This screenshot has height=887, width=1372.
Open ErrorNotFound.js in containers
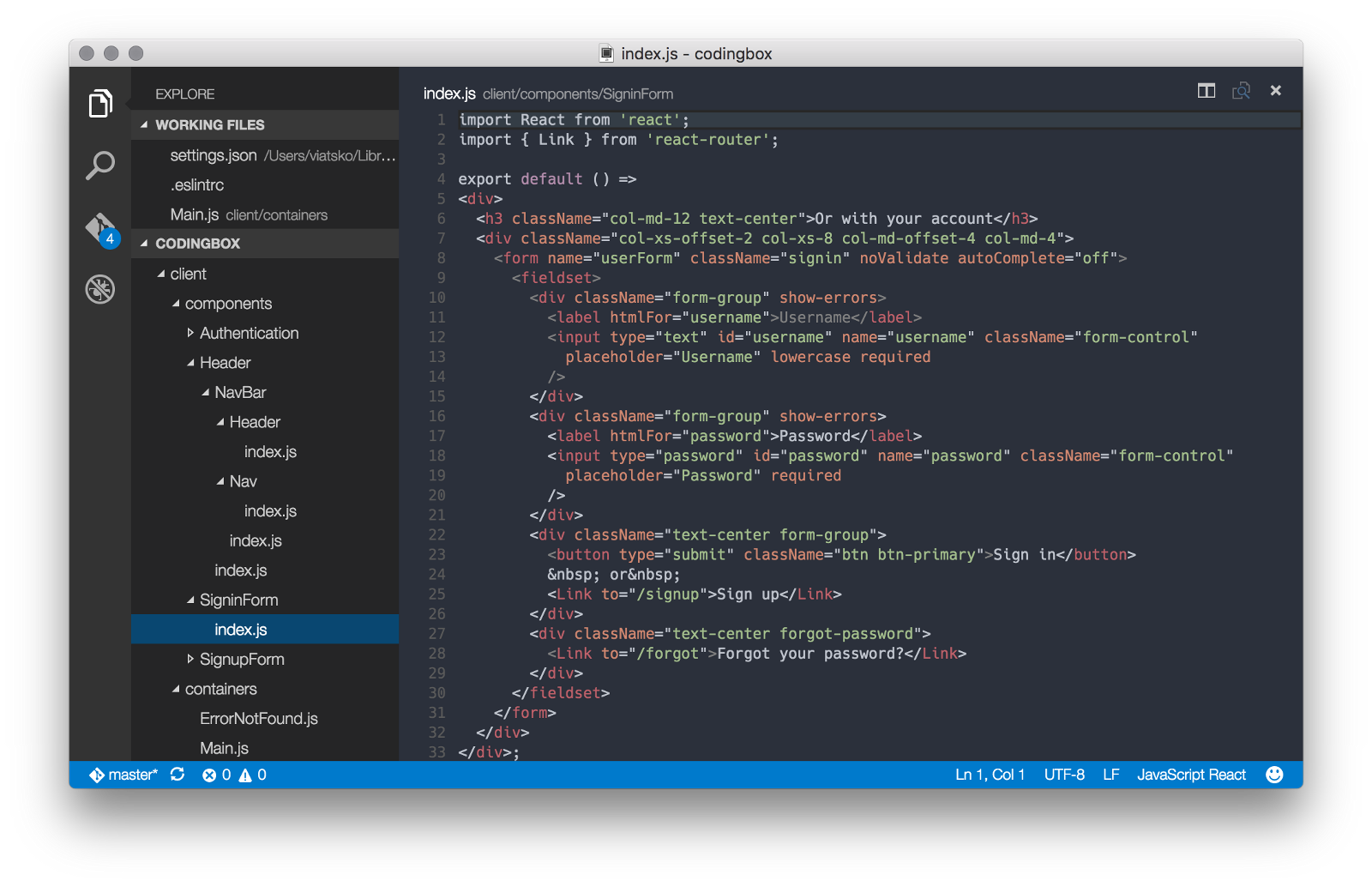(258, 719)
